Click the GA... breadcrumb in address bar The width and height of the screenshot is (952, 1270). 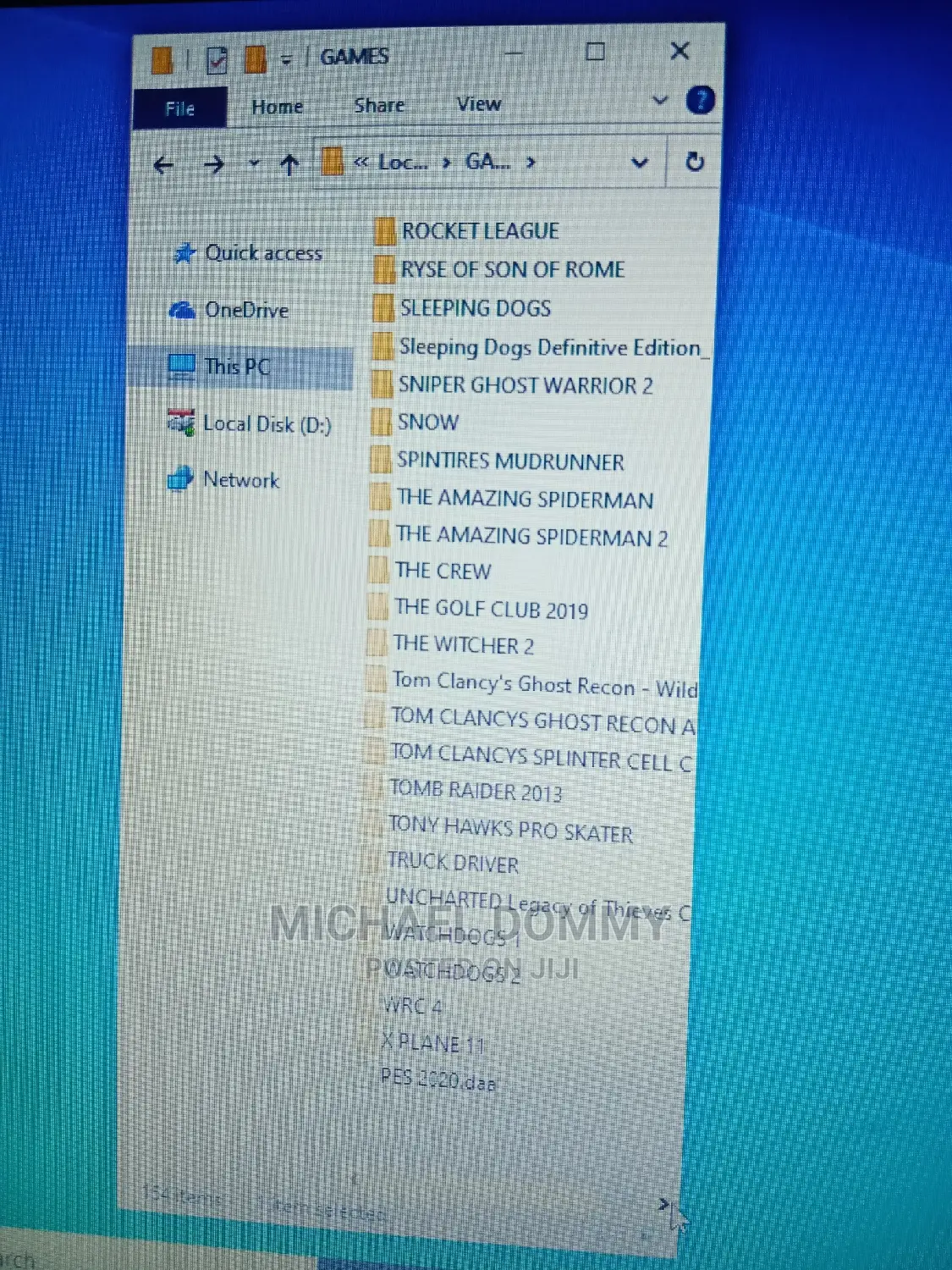488,161
